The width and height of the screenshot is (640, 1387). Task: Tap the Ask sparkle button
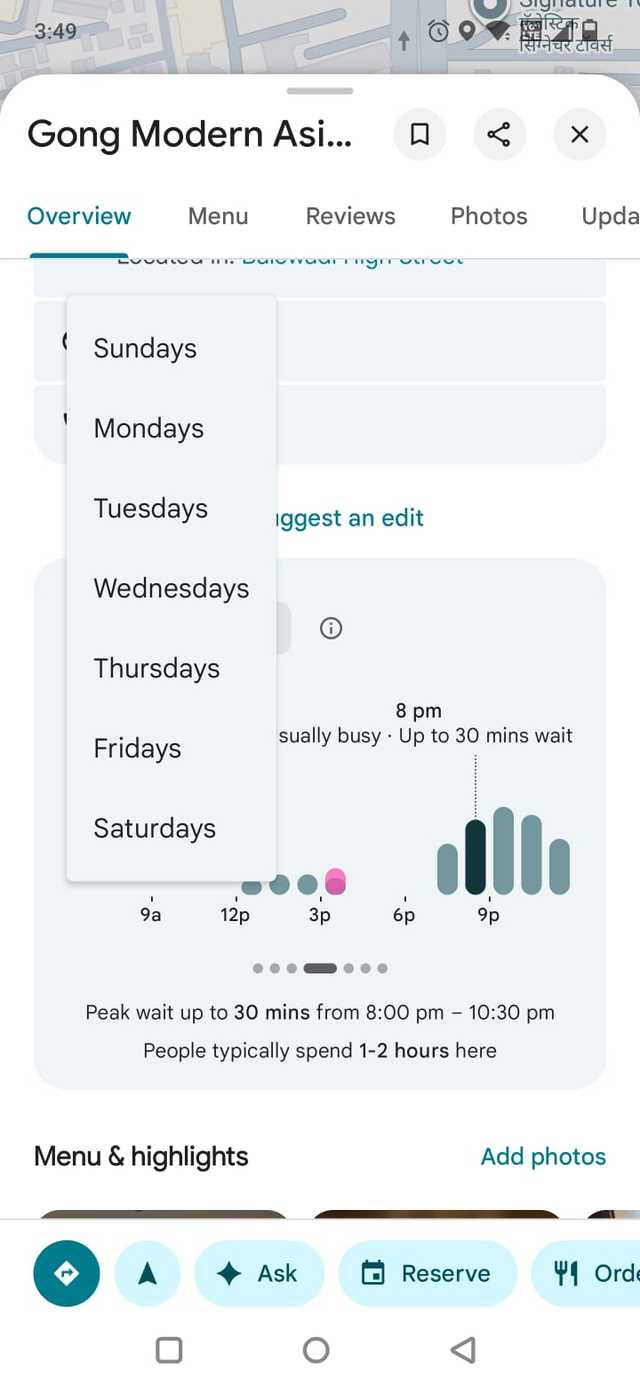(x=259, y=1273)
